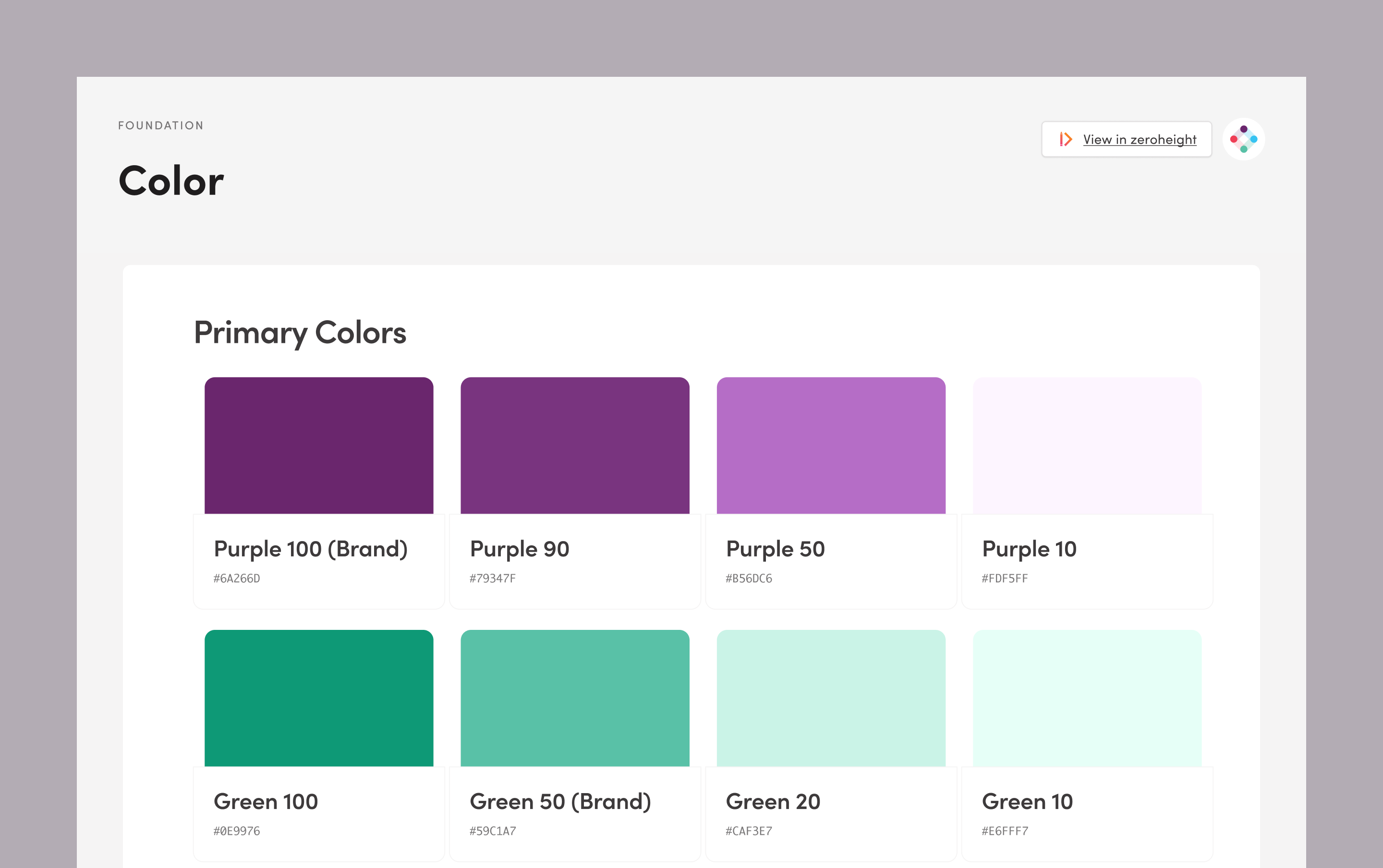Image resolution: width=1383 pixels, height=868 pixels.
Task: Click the Purple 10 label
Action: pos(1029,549)
